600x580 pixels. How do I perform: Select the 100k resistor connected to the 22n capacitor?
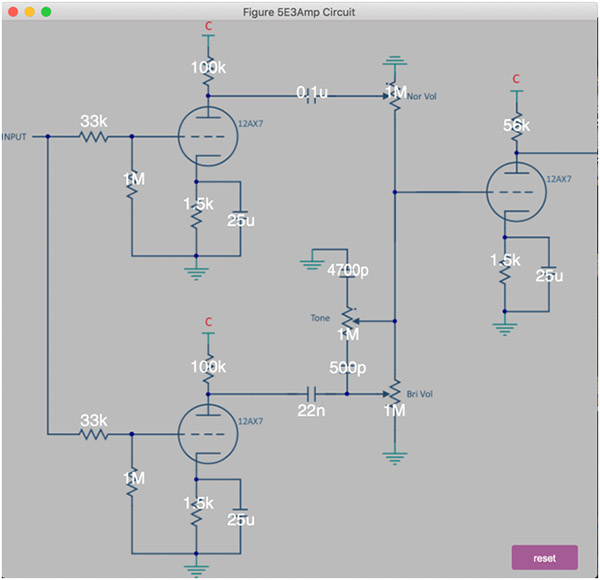pyautogui.click(x=208, y=368)
